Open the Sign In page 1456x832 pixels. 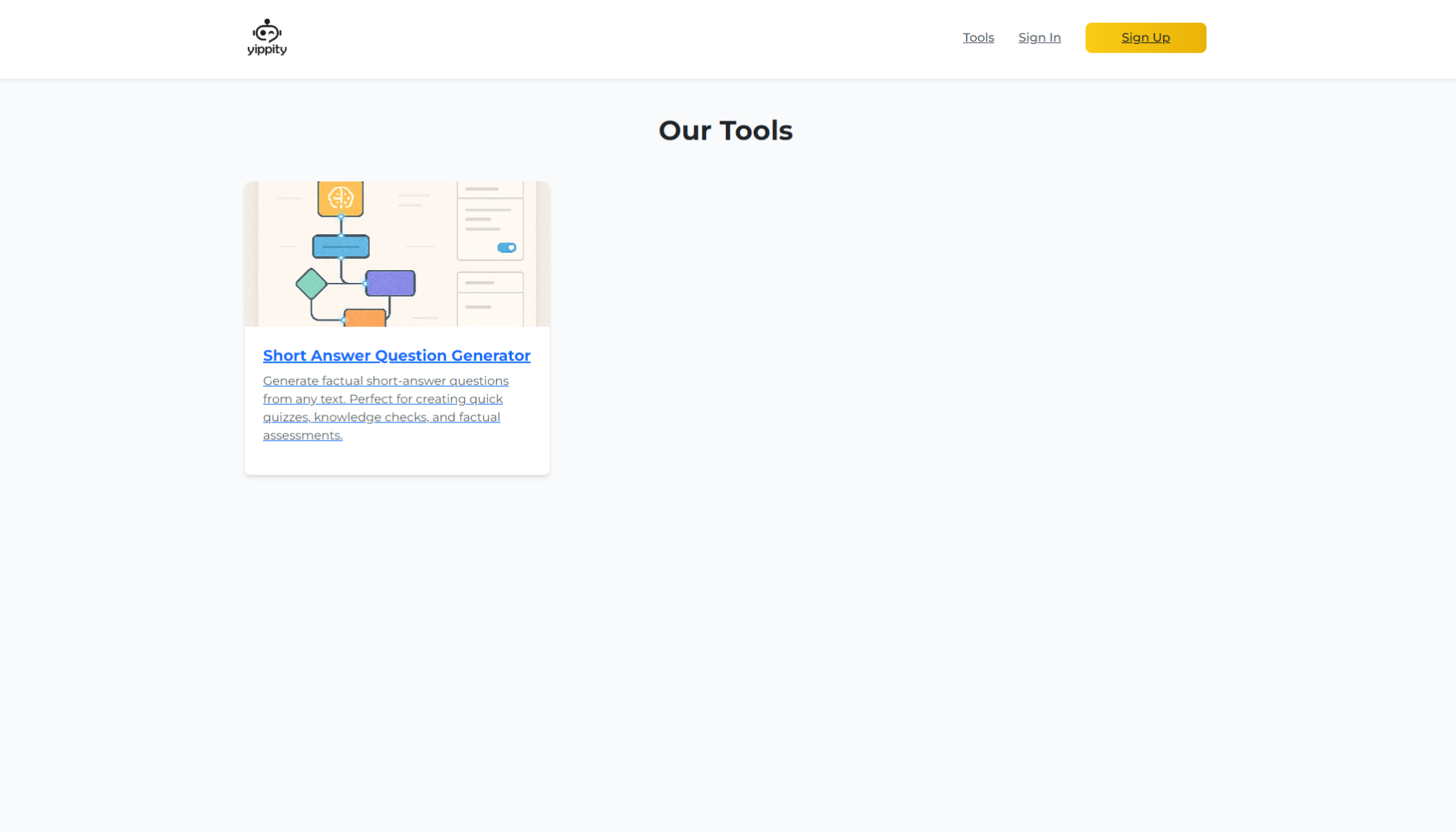[x=1039, y=37]
